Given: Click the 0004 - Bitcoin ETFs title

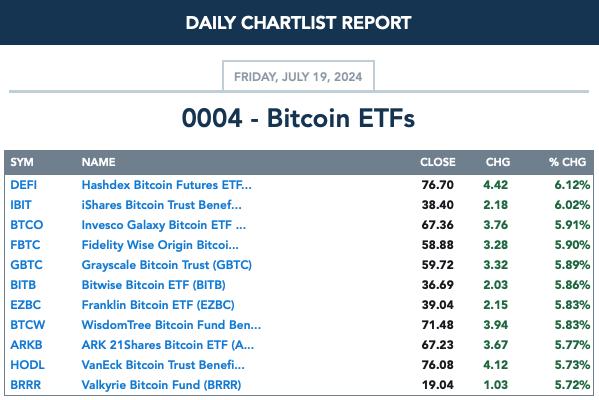Looking at the screenshot, I should pos(298,118).
